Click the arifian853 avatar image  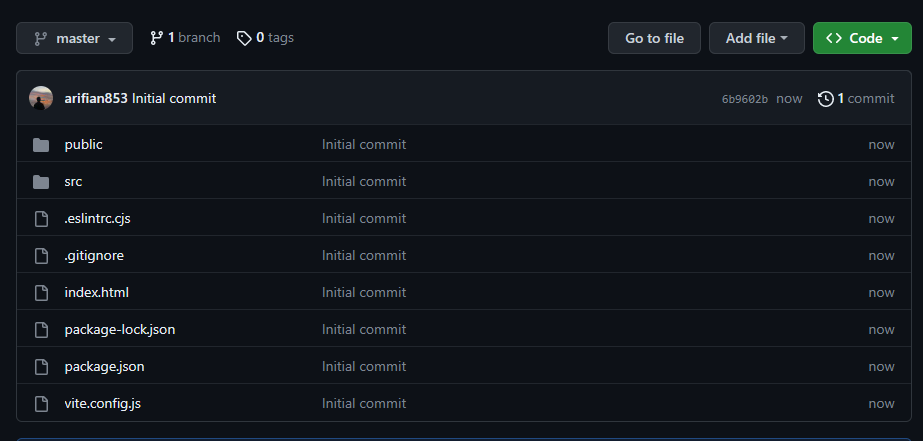[41, 98]
